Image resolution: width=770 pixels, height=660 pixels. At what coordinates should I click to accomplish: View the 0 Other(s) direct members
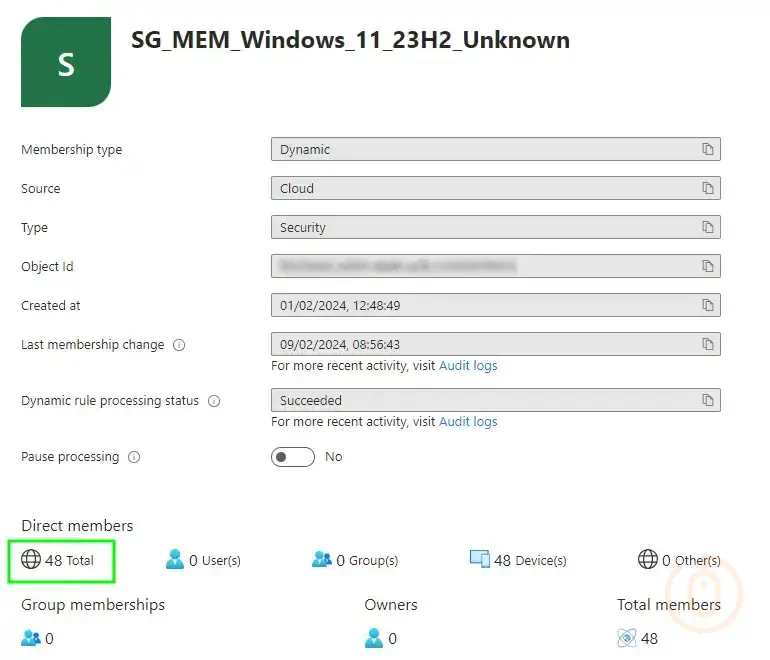(x=680, y=560)
